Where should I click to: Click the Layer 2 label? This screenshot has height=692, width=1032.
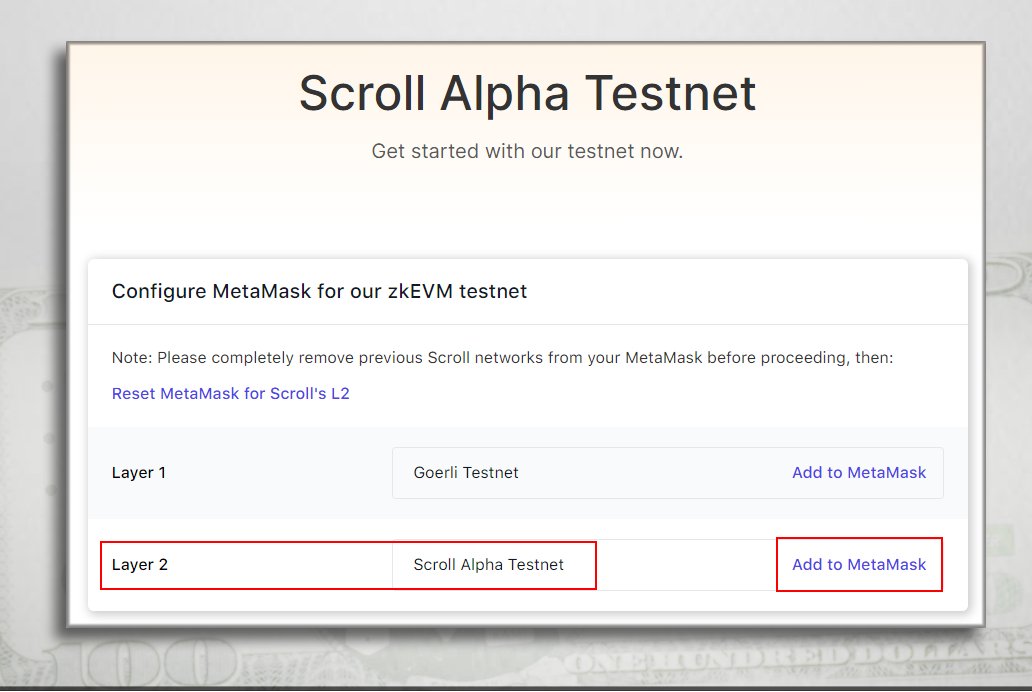coord(140,564)
